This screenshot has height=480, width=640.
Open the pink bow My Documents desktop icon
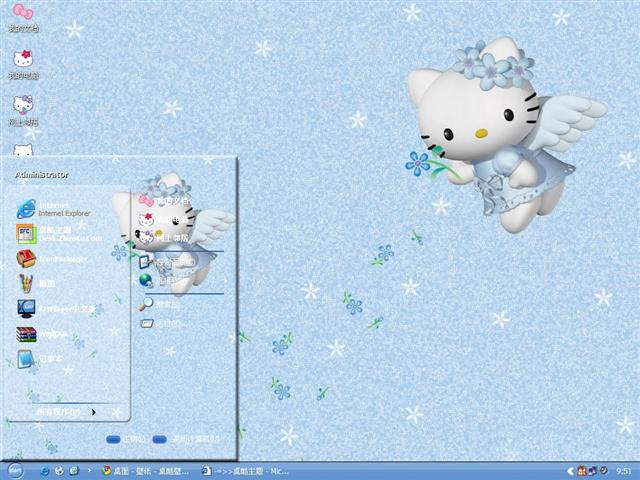pos(23,17)
